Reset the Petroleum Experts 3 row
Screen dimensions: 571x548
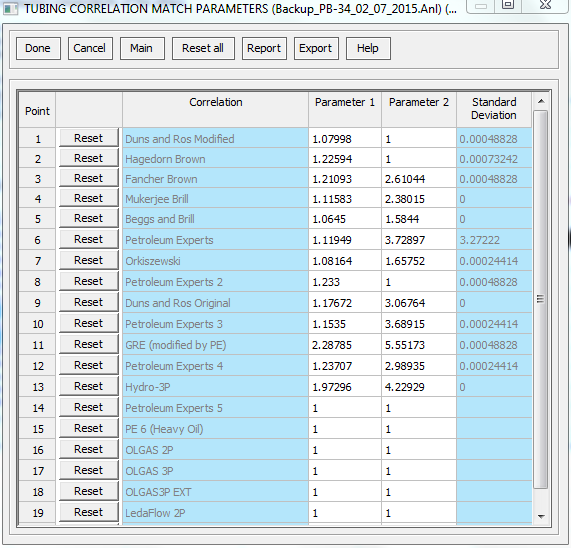click(89, 323)
